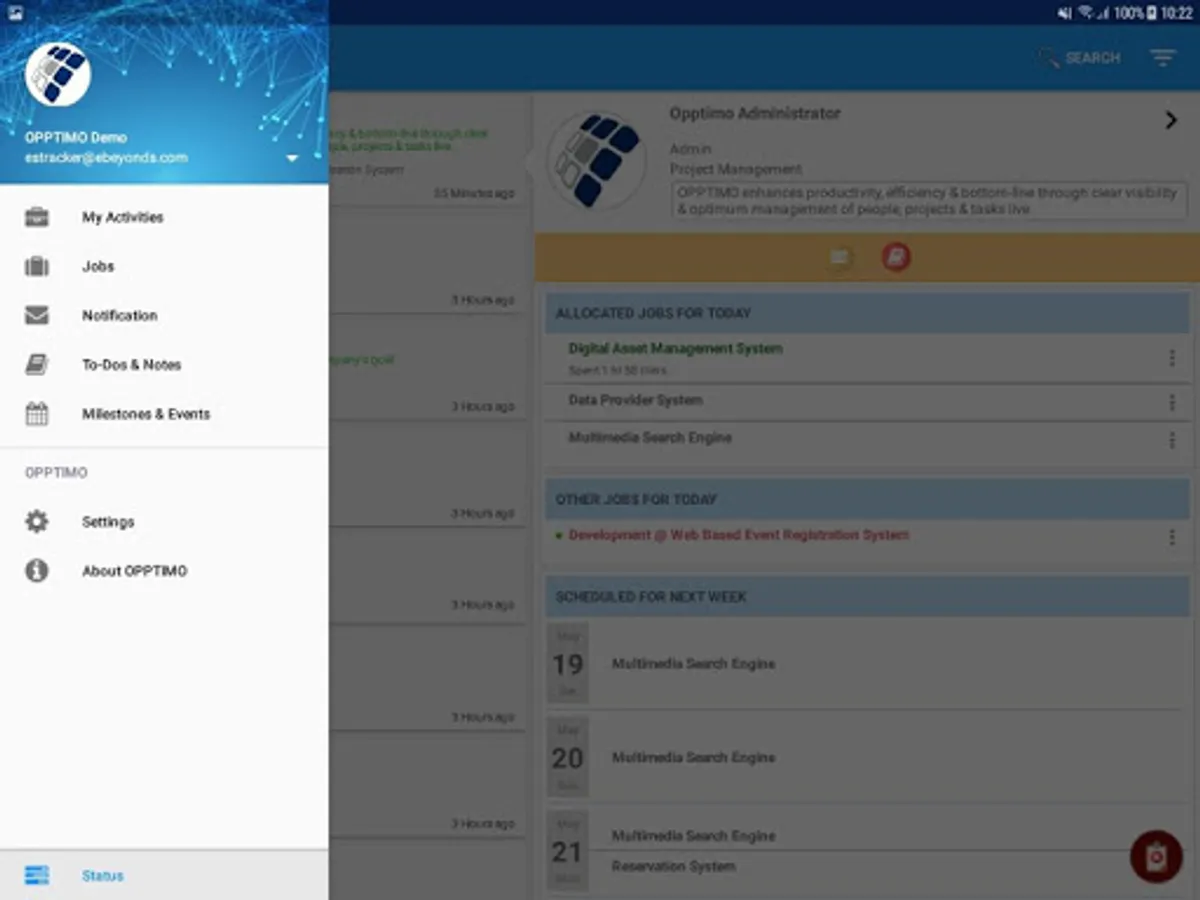
Task: Select Data Provider System job
Action: 636,400
